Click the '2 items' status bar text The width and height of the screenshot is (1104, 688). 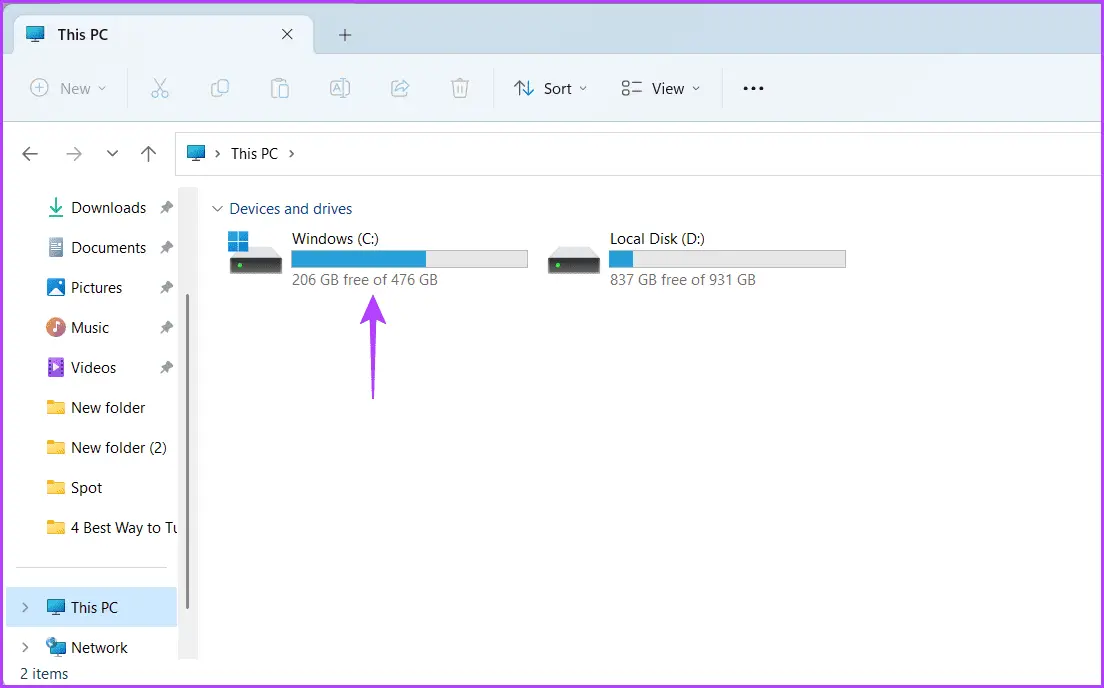[x=44, y=674]
